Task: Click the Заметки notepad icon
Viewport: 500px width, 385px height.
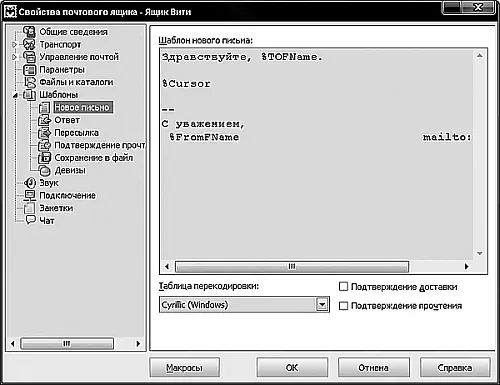Action: 29,208
